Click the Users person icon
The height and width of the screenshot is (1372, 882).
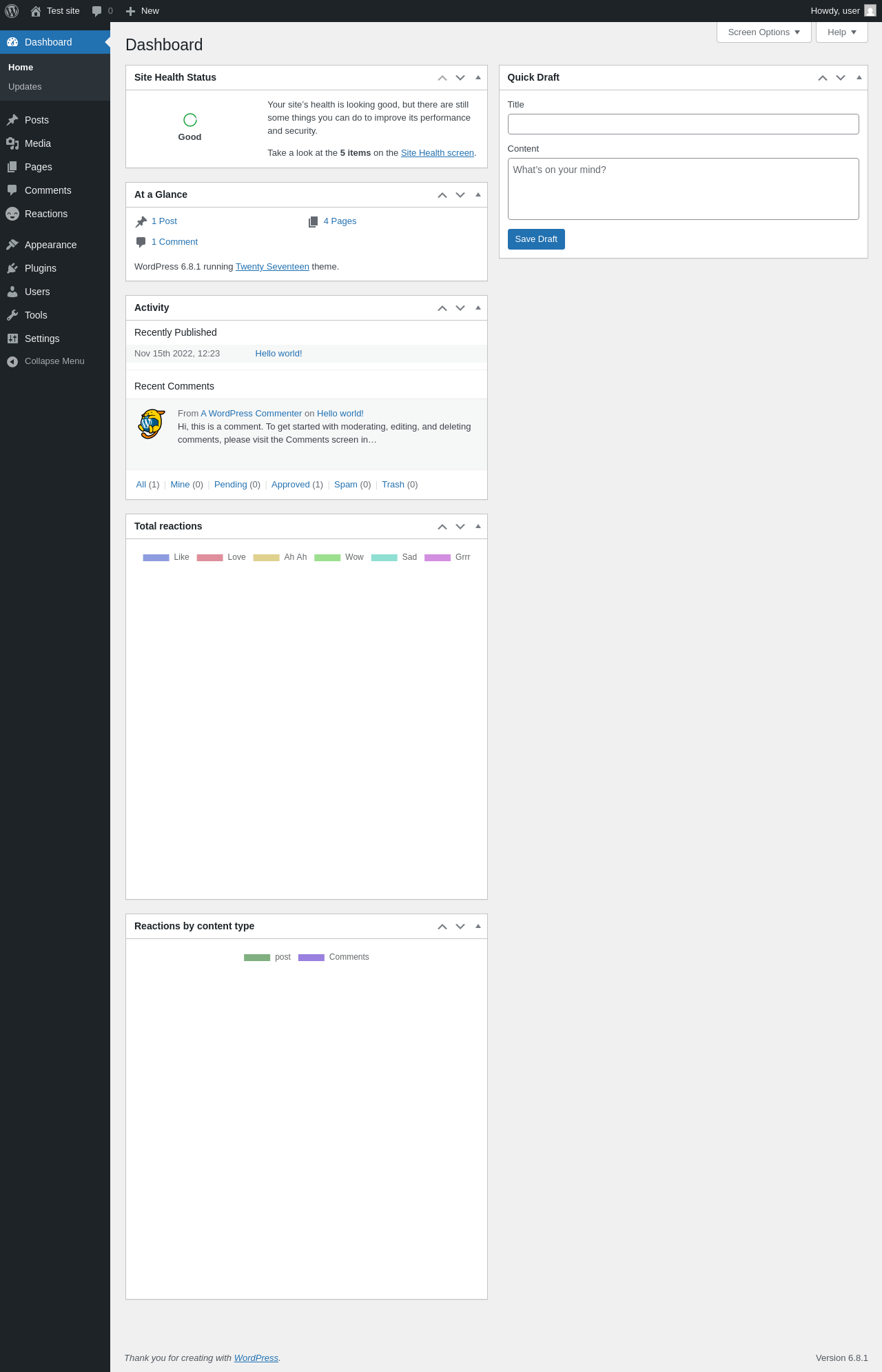(12, 292)
